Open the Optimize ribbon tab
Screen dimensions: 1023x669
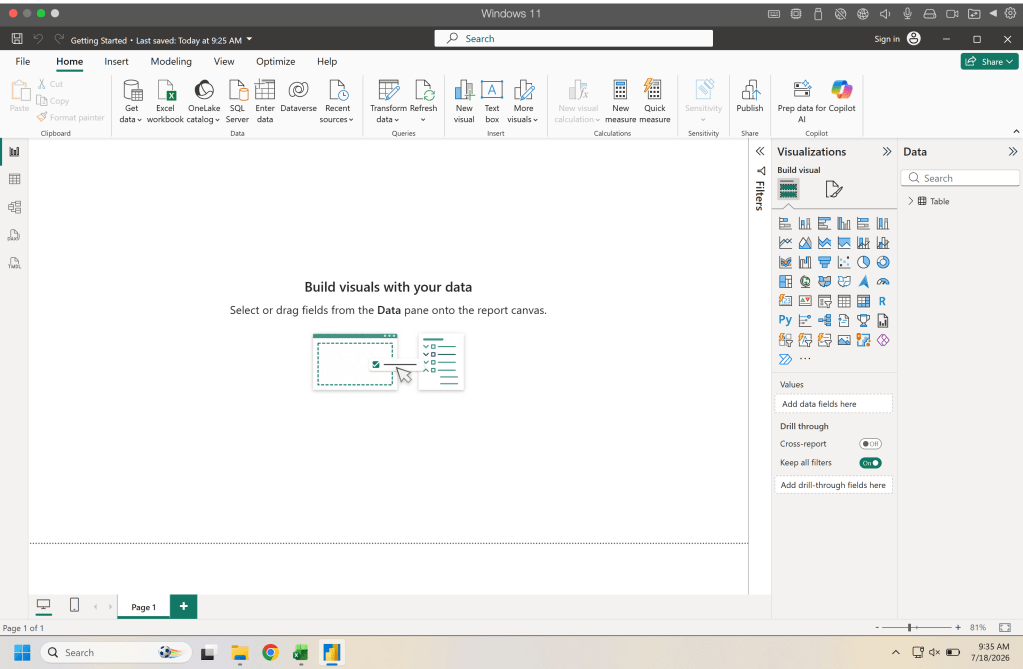pos(275,61)
